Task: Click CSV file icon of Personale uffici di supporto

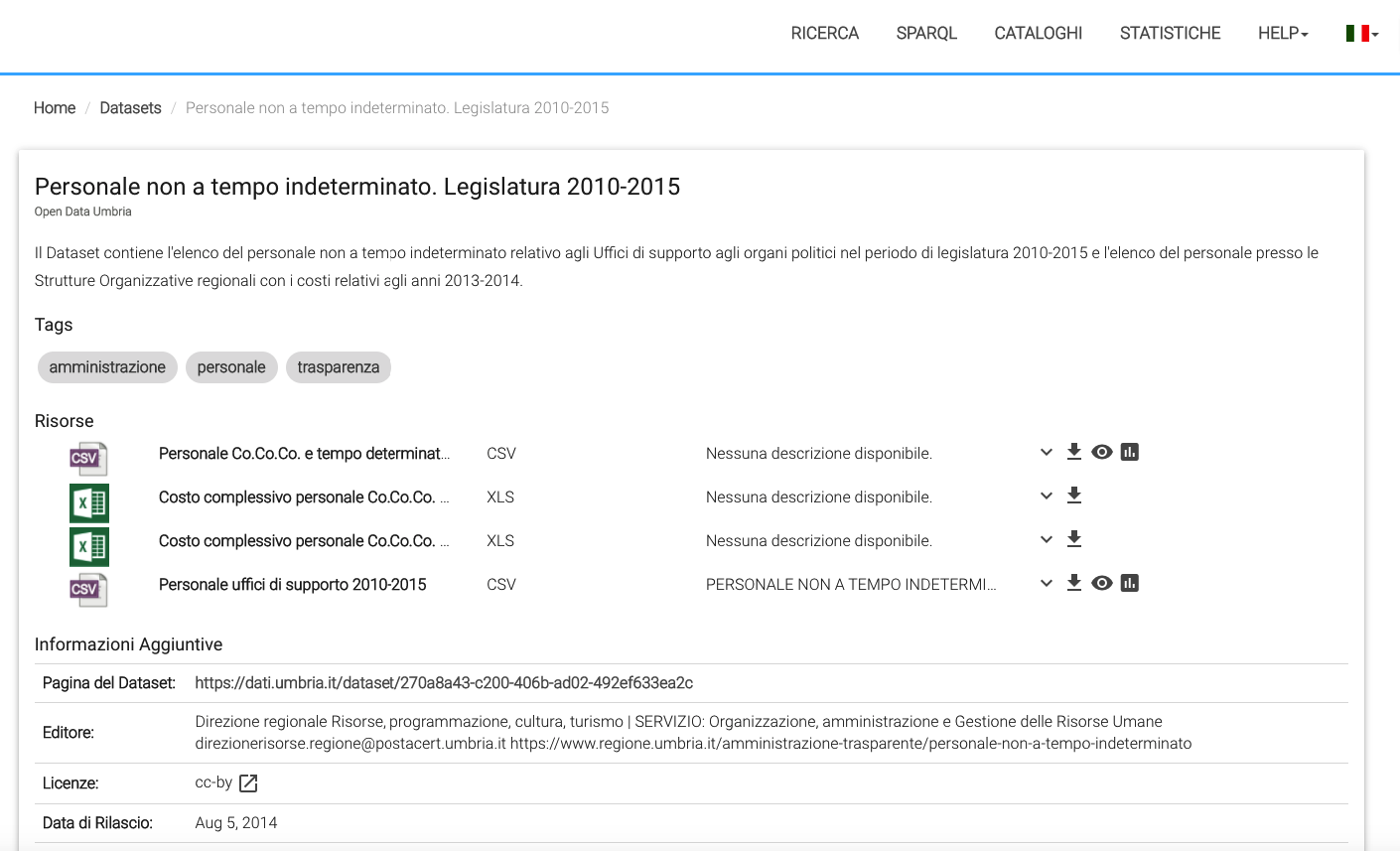Action: 88,590
